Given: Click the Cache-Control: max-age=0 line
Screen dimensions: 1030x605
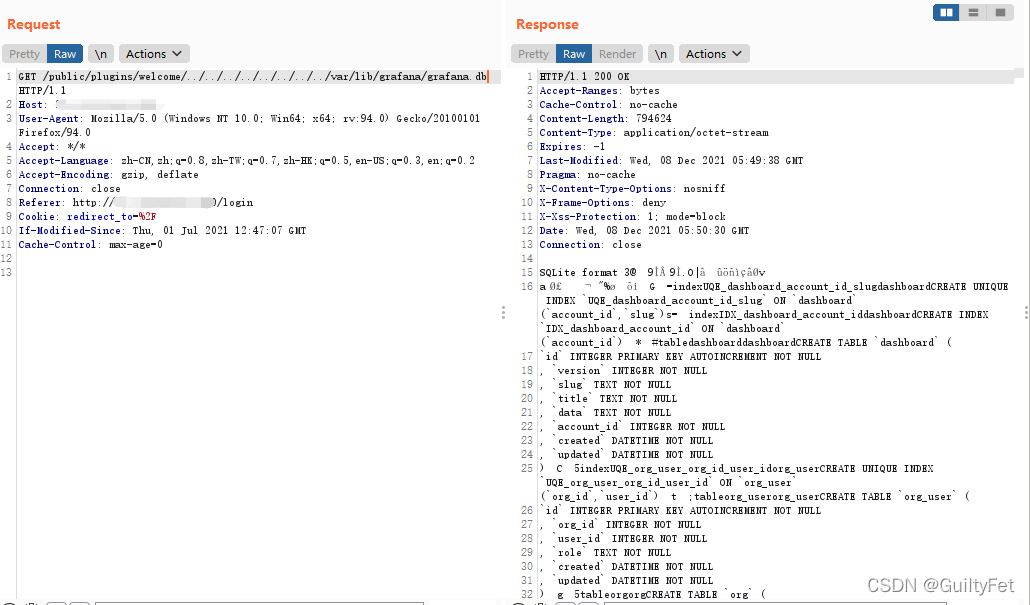Looking at the screenshot, I should (91, 245).
